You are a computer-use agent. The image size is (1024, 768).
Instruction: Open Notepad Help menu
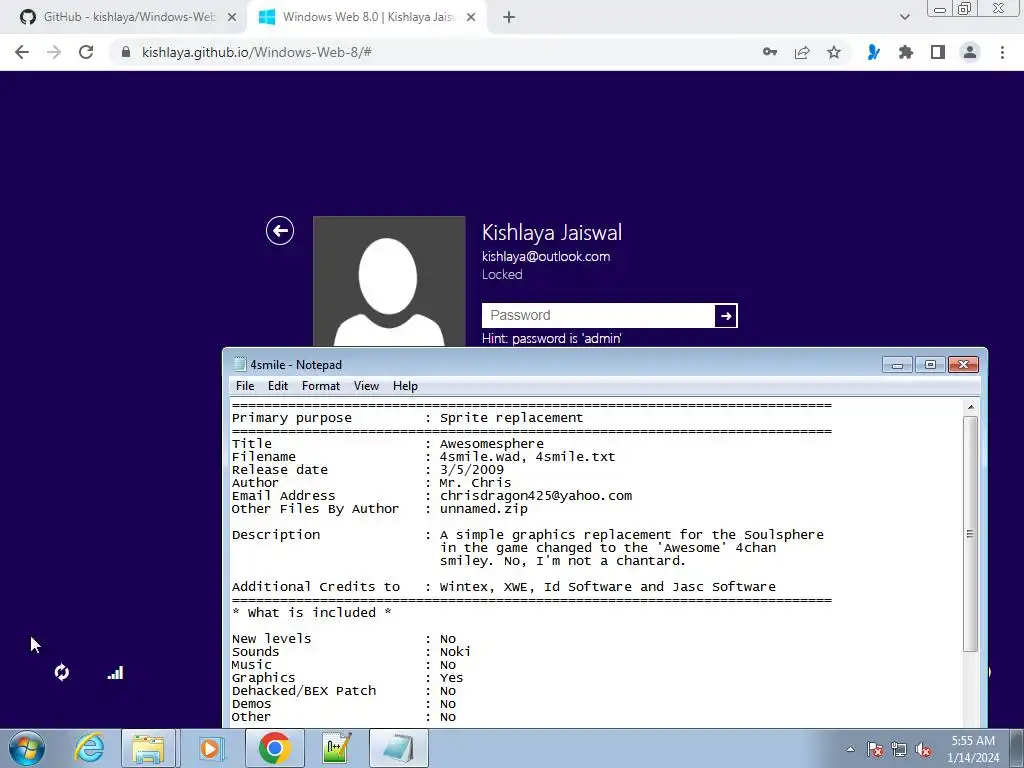tap(405, 386)
